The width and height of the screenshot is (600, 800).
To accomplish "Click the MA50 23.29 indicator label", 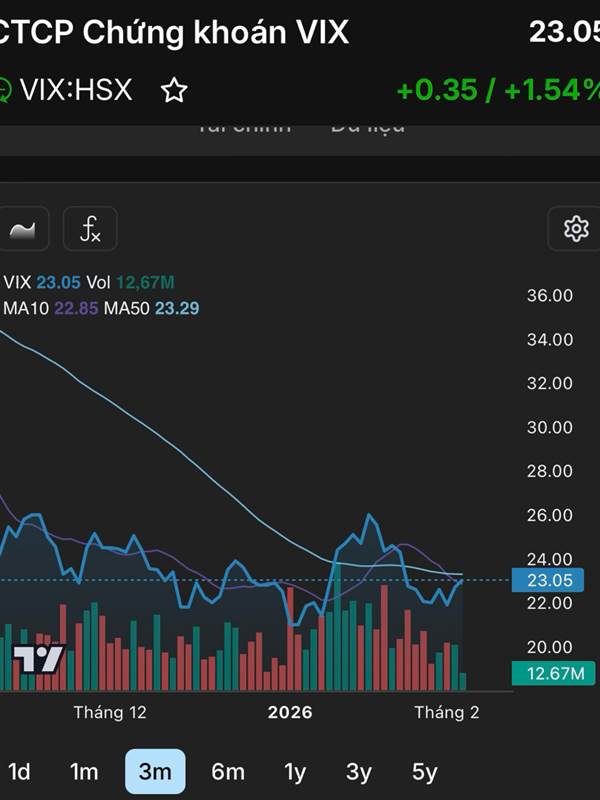I will (151, 308).
